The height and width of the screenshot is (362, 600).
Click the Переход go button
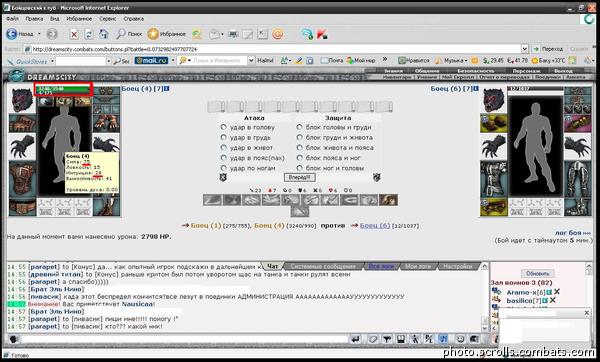549,49
